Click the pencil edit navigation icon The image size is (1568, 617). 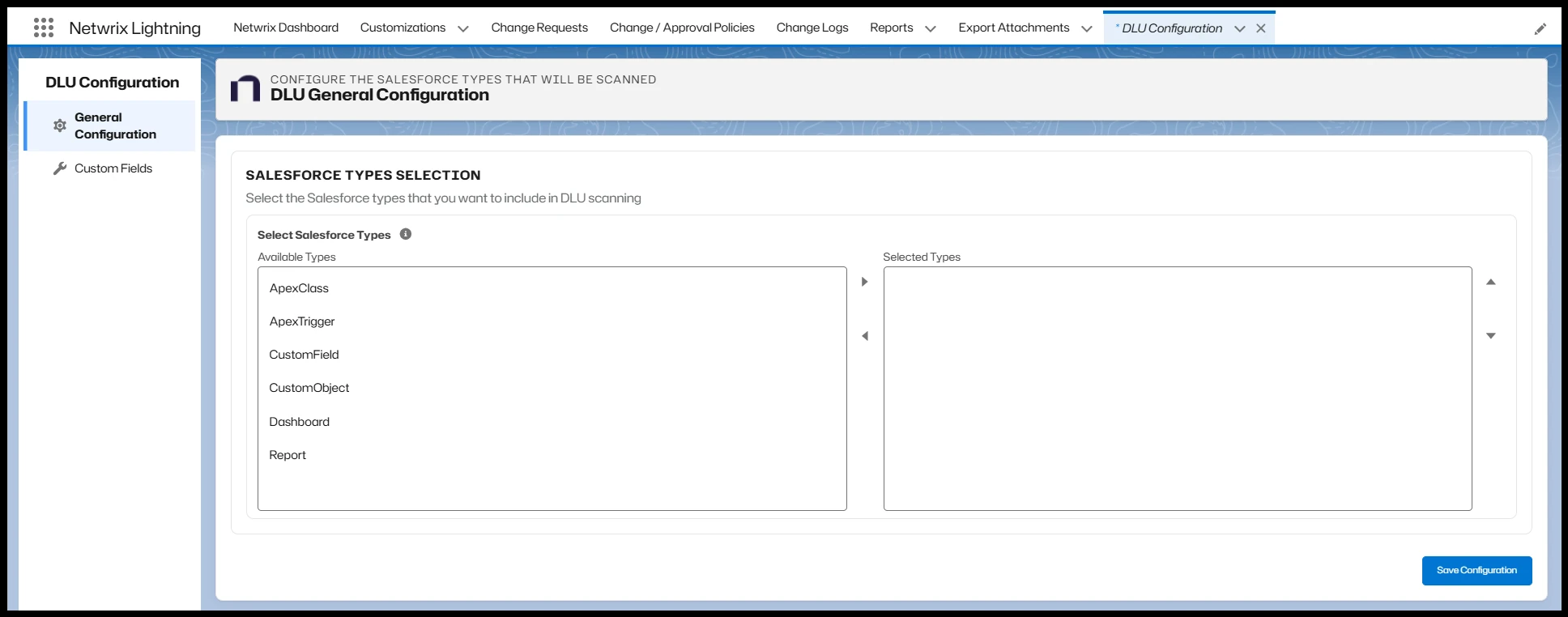pyautogui.click(x=1540, y=29)
